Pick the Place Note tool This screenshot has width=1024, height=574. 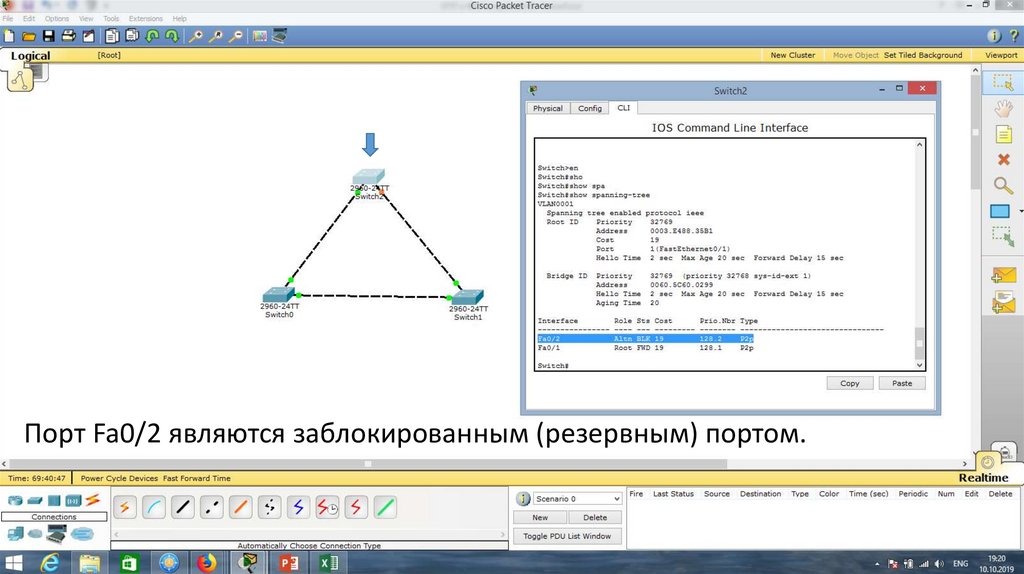click(1003, 135)
